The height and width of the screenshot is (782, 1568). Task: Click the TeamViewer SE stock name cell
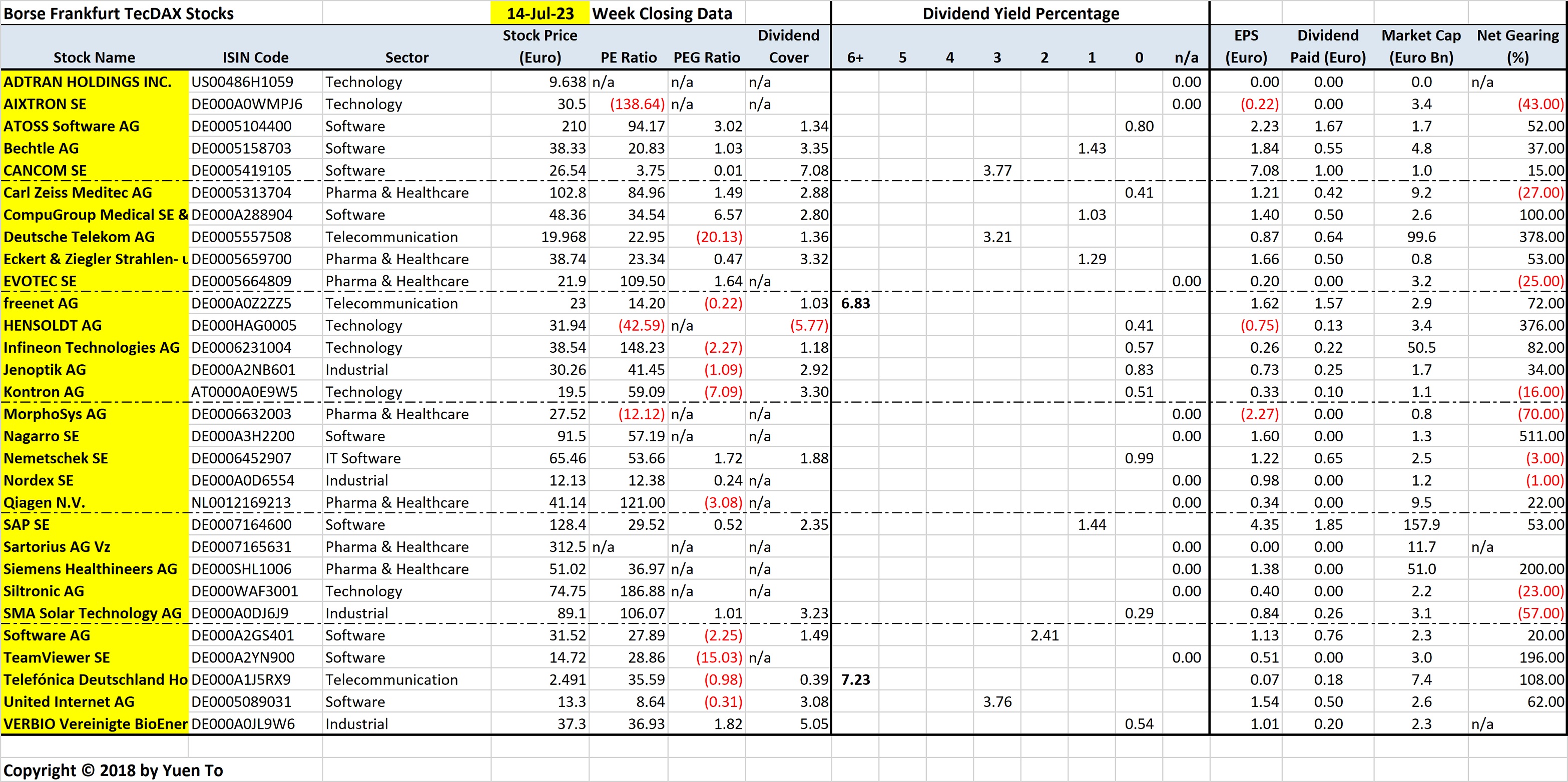click(57, 657)
